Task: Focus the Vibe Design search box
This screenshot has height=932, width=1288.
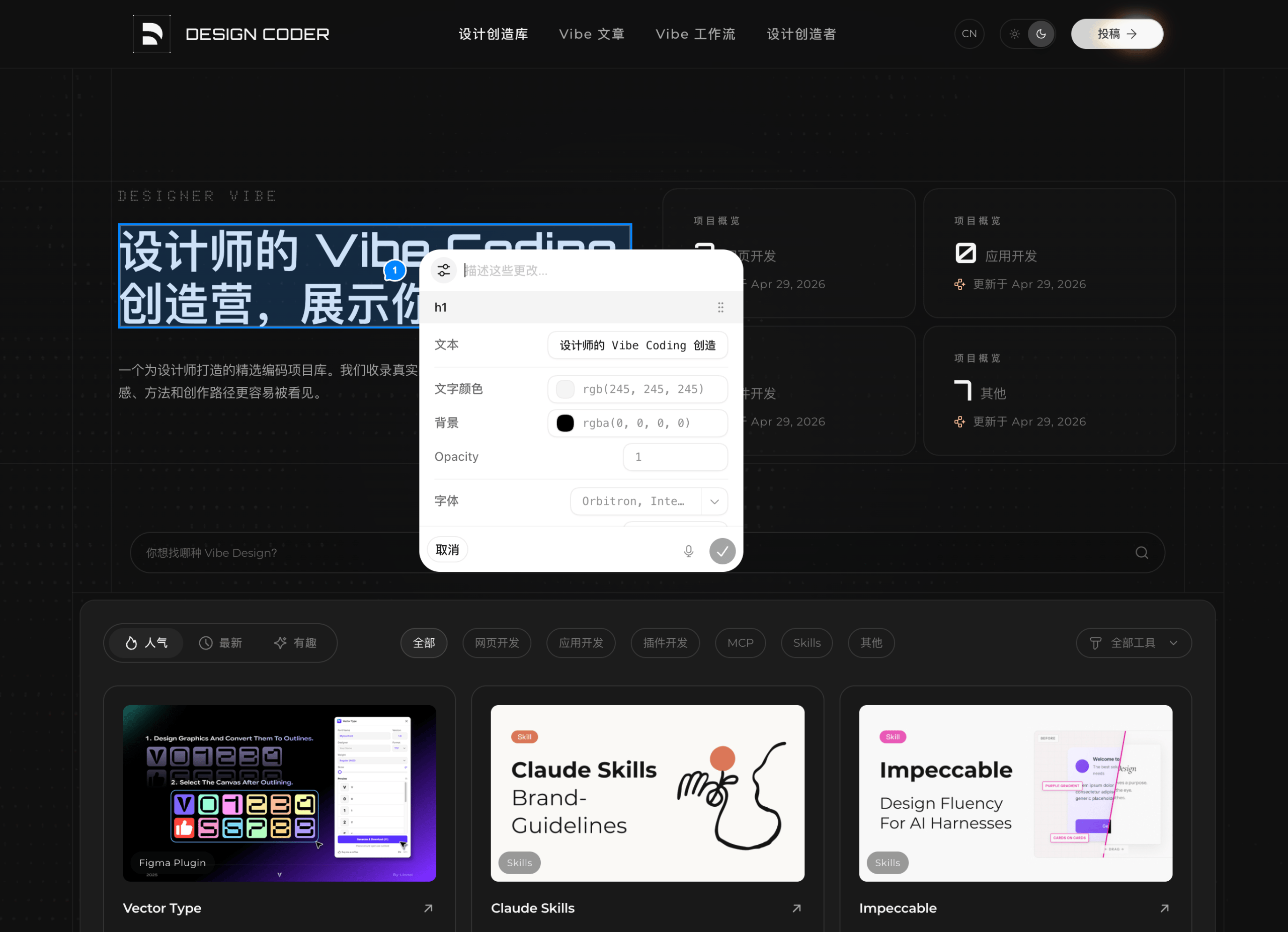Action: pos(648,553)
